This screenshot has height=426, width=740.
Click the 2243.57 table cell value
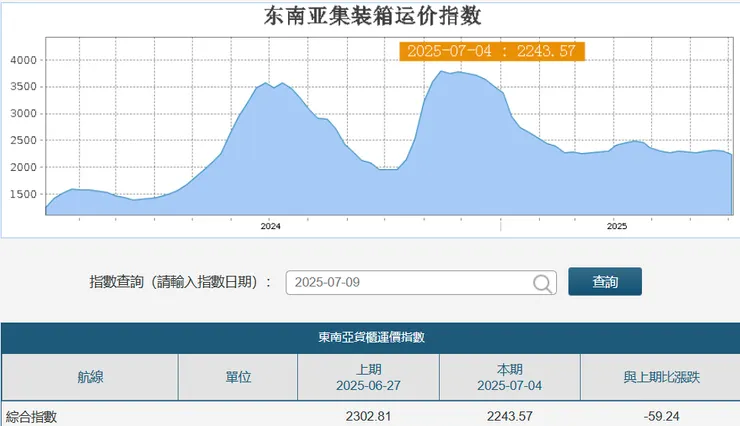(x=510, y=416)
